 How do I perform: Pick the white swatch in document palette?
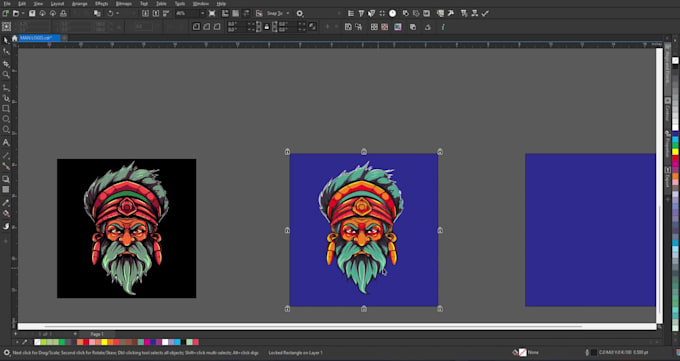tap(165, 342)
